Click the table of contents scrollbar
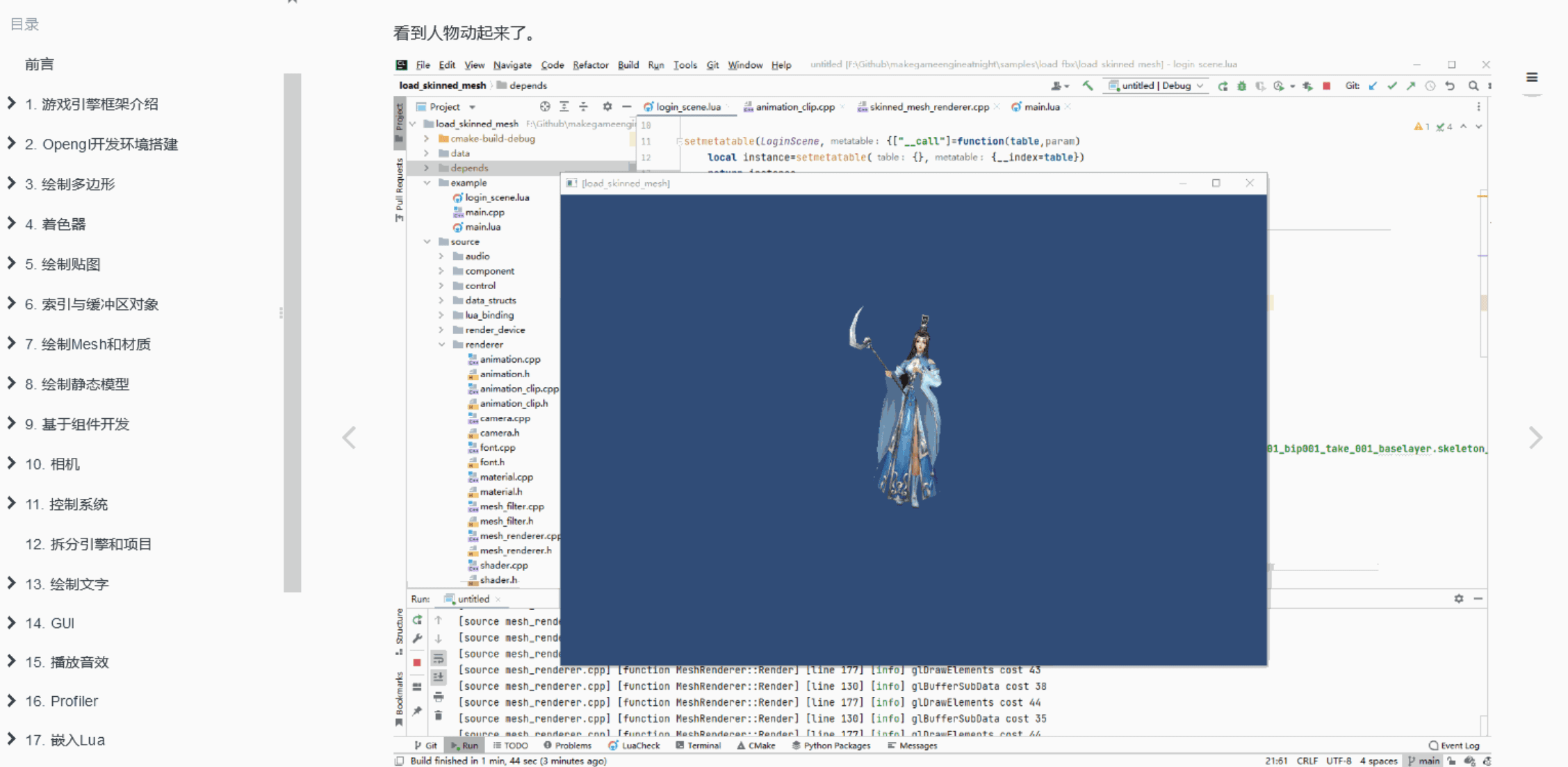 pos(292,332)
